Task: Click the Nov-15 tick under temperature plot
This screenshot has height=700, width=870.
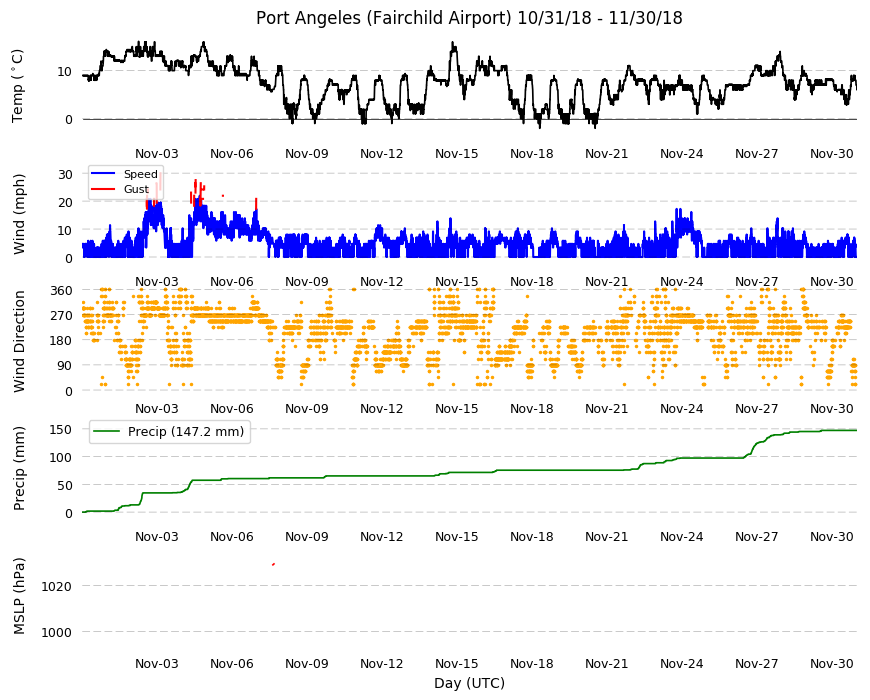Action: [x=457, y=154]
